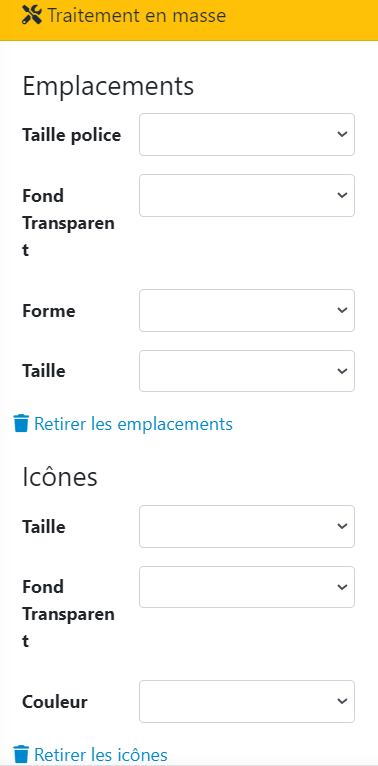378x766 pixels.
Task: Click the Emplacements section heading
Action: (x=108, y=86)
